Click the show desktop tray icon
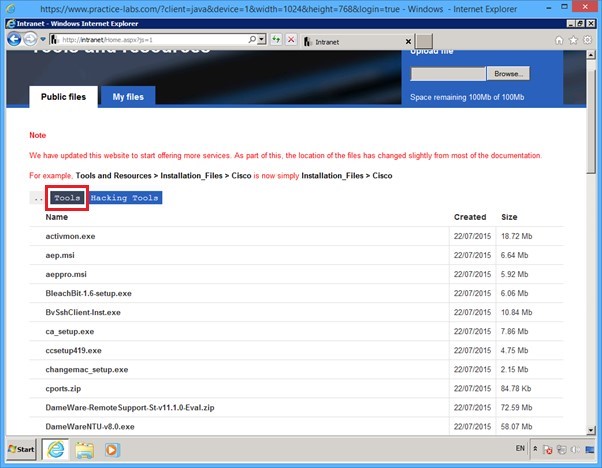602x468 pixels. pyautogui.click(x=590, y=450)
